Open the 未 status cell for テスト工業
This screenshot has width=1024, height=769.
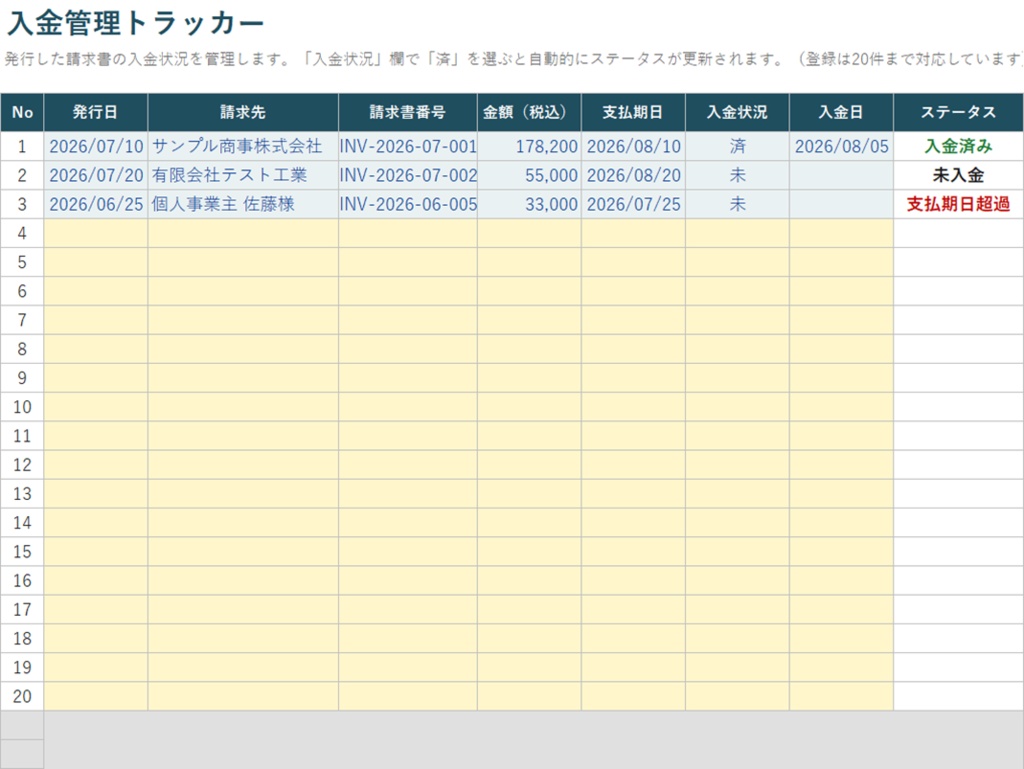(737, 176)
